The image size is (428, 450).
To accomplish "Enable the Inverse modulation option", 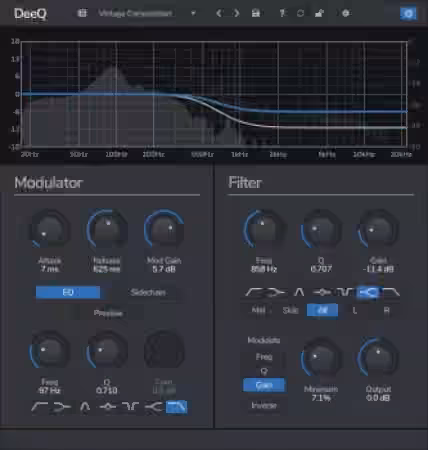I will (x=264, y=405).
